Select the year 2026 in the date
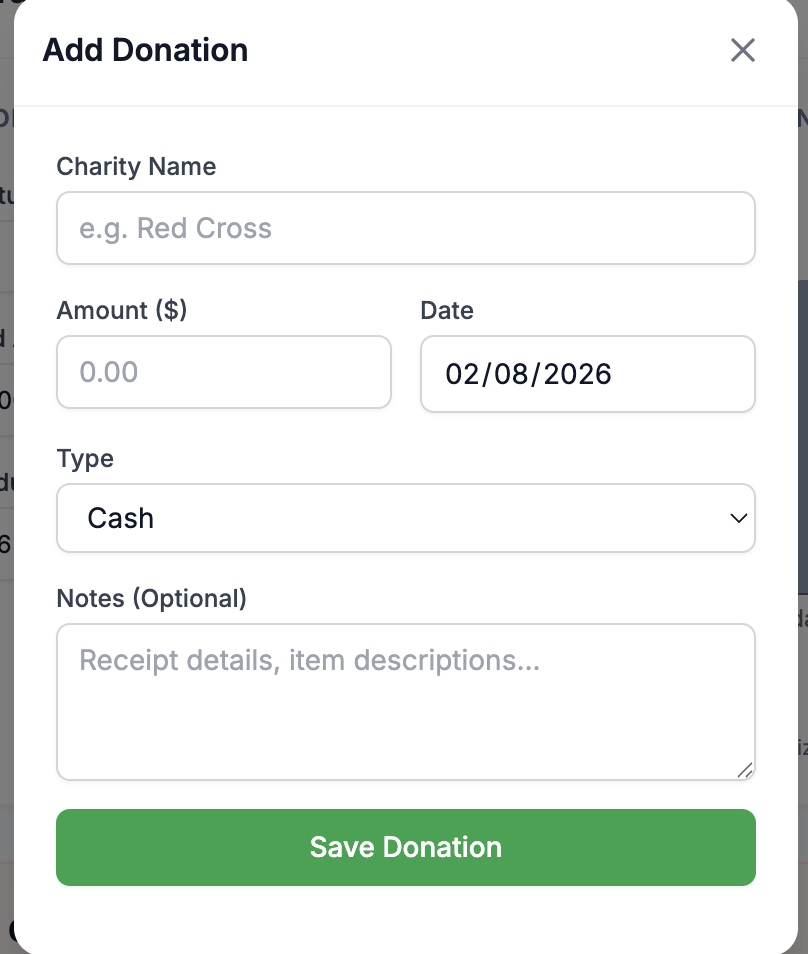Image resolution: width=808 pixels, height=954 pixels. [577, 374]
